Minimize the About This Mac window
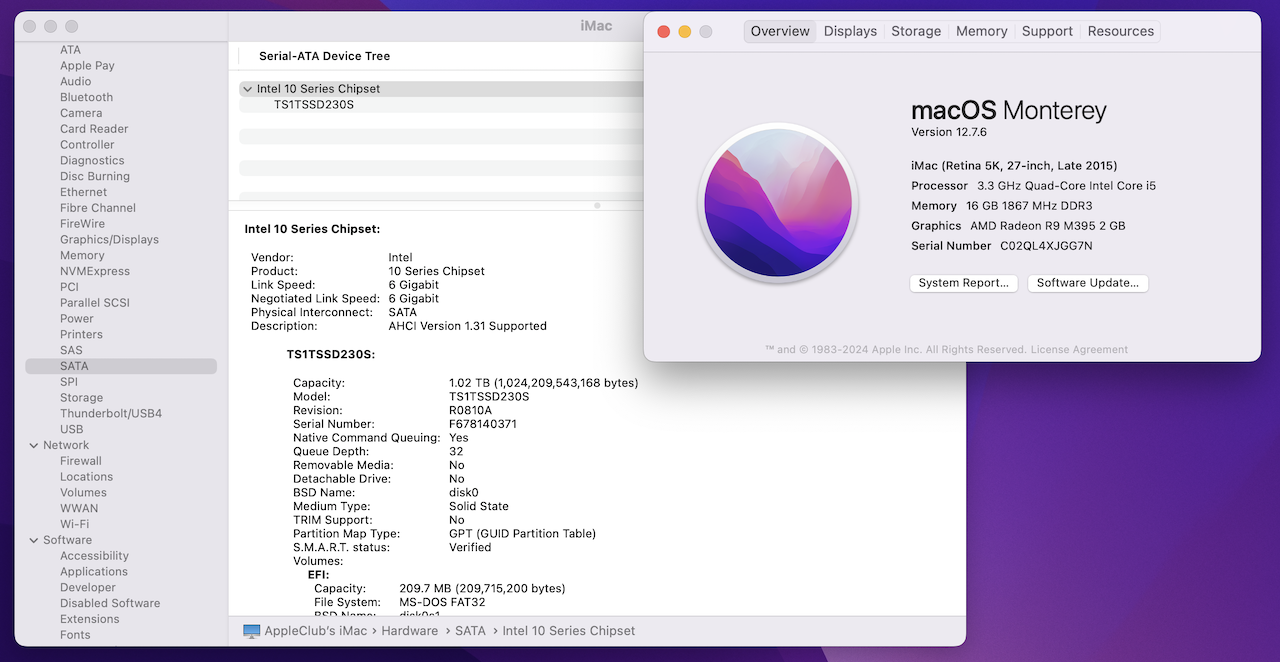Image resolution: width=1280 pixels, height=662 pixels. 685,32
